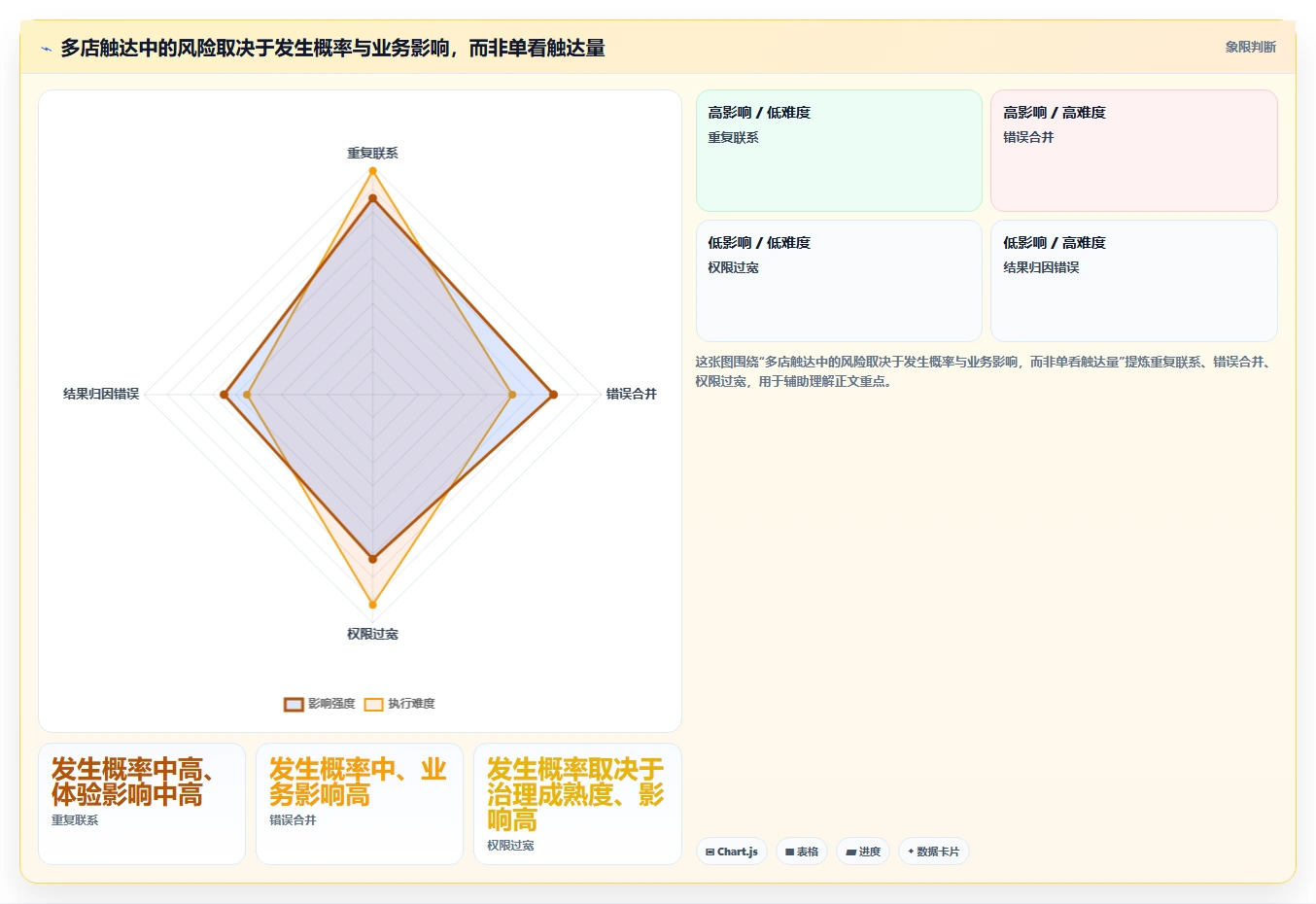
Task: Click the brown 影响强度 point on 权限过宽 axis
Action: (x=372, y=559)
